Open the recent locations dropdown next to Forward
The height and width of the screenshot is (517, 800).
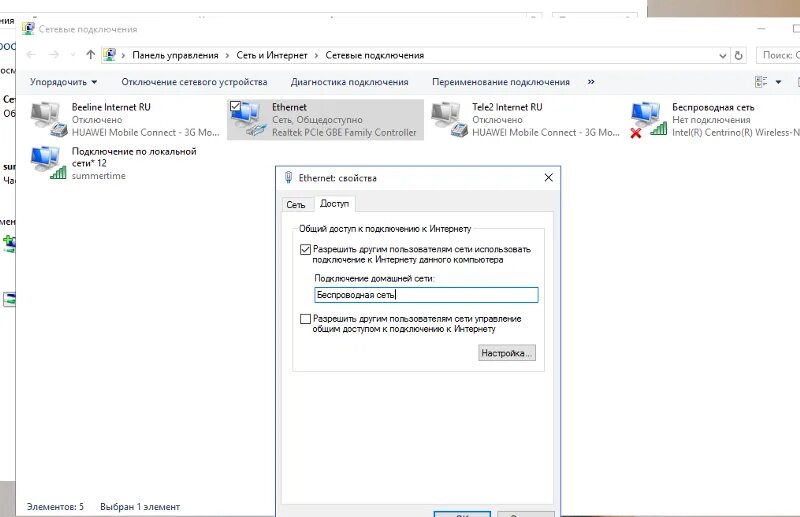coord(72,55)
